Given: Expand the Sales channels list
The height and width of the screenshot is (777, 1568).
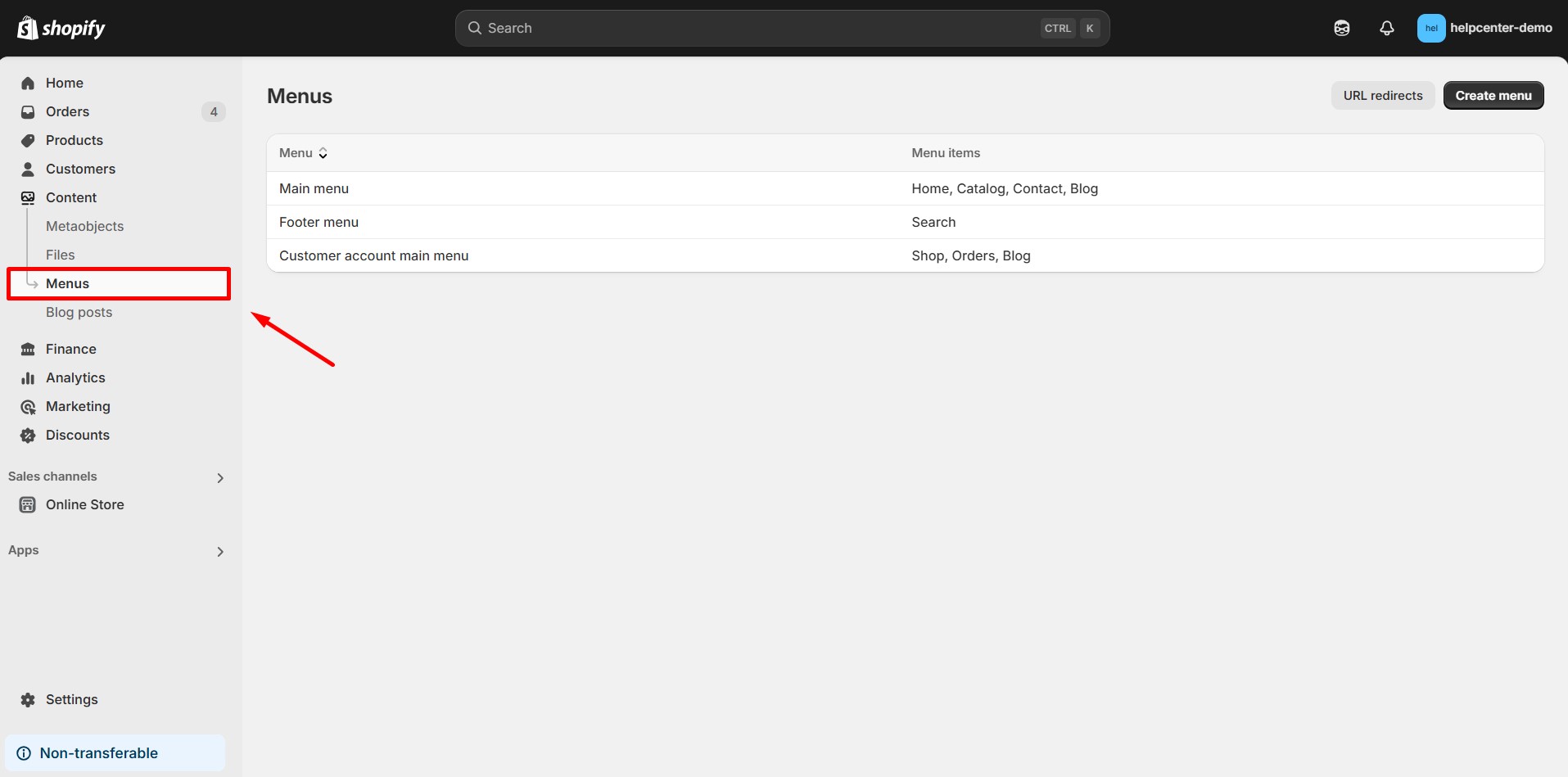Looking at the screenshot, I should (x=219, y=477).
